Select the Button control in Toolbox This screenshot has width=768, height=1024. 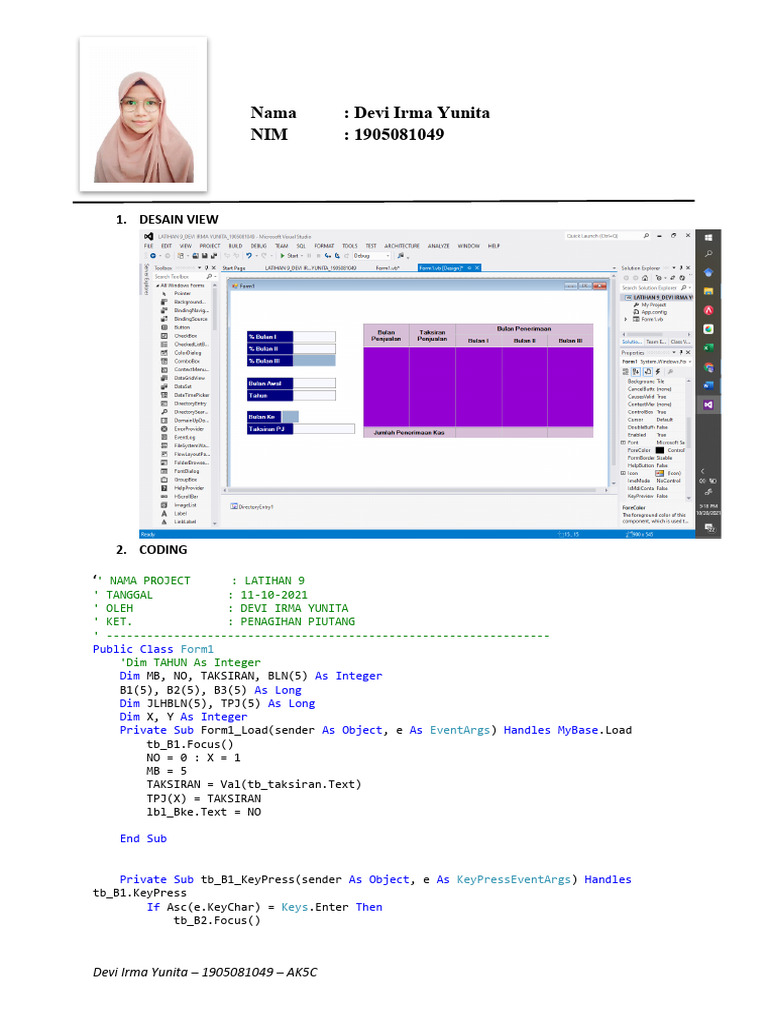point(182,327)
